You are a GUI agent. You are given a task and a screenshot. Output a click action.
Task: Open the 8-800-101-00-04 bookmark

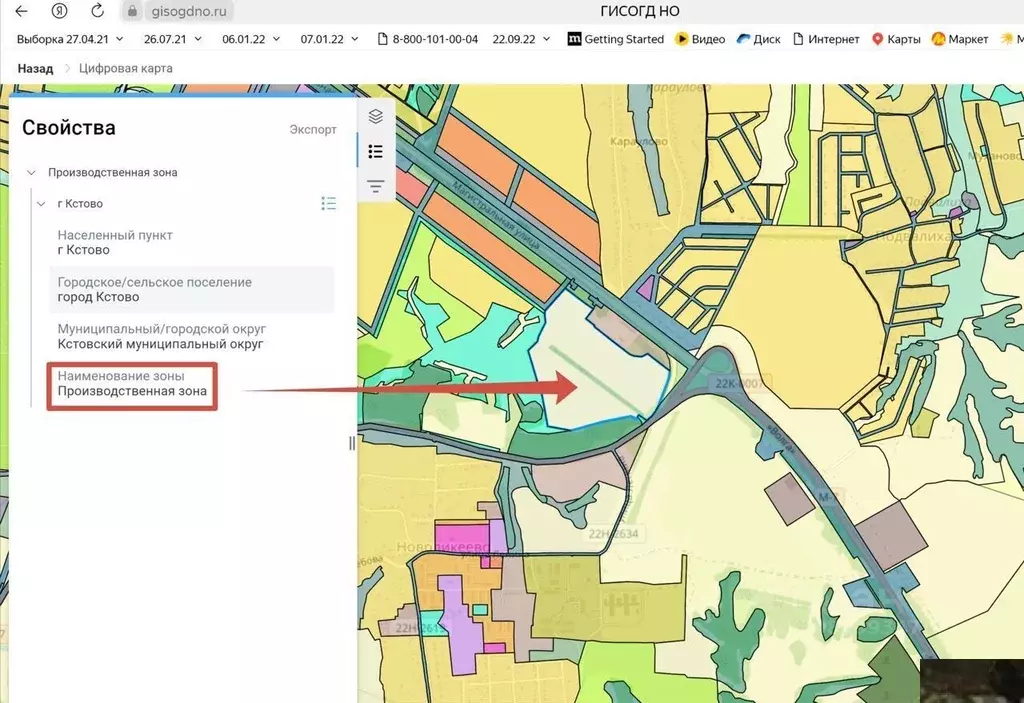(x=428, y=39)
